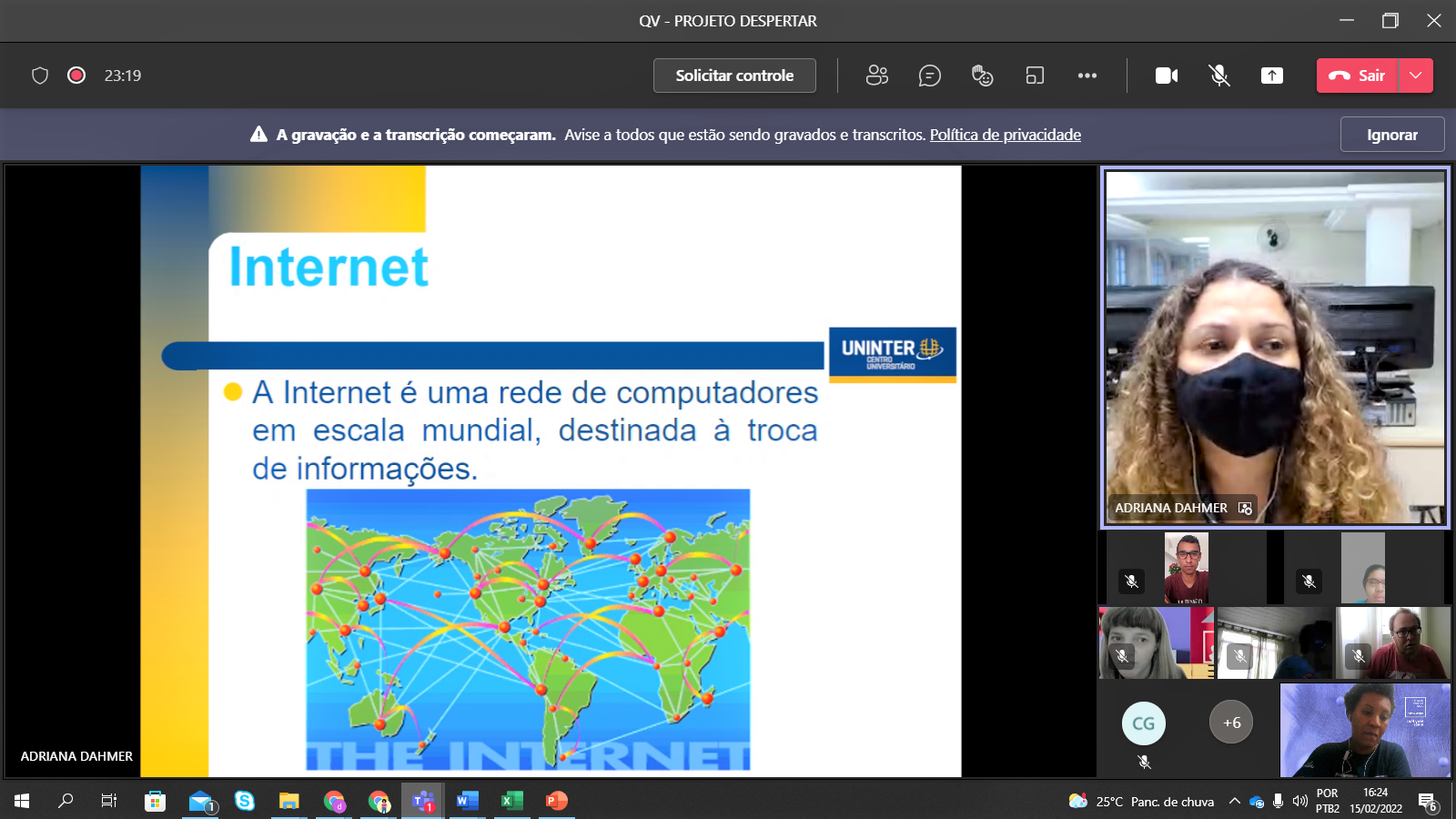Unmute the microphone

point(1219,76)
